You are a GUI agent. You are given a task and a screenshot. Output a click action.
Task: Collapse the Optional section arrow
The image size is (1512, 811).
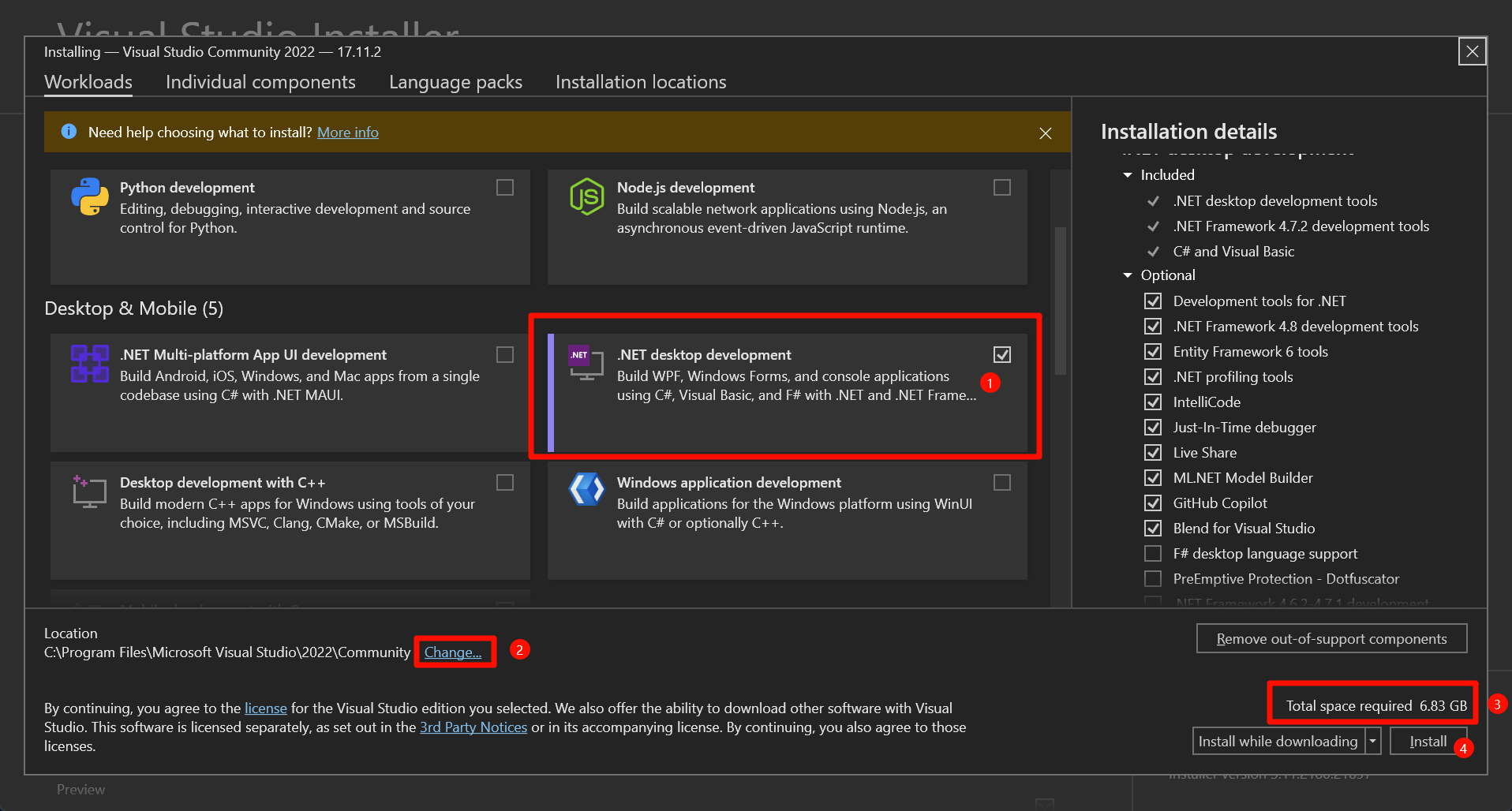[x=1128, y=275]
